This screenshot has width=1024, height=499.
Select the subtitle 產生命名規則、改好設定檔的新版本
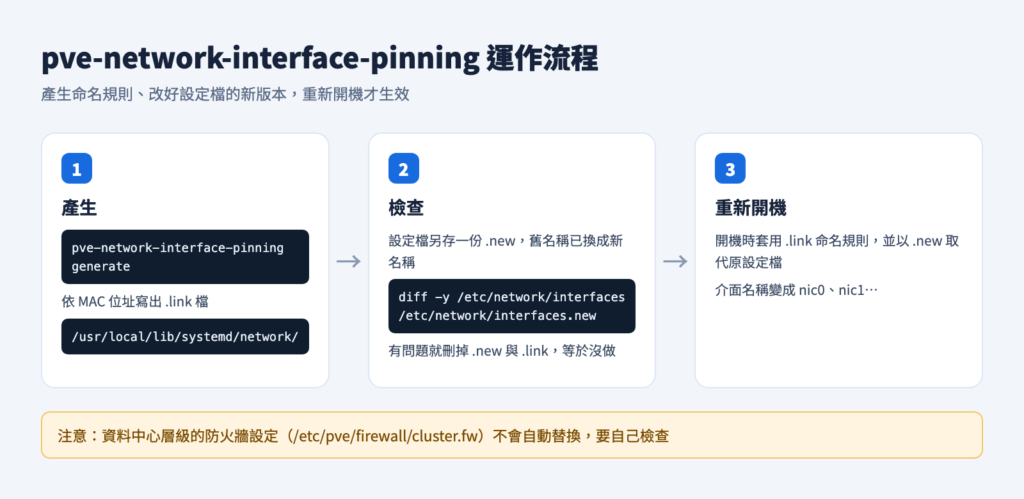[163, 94]
